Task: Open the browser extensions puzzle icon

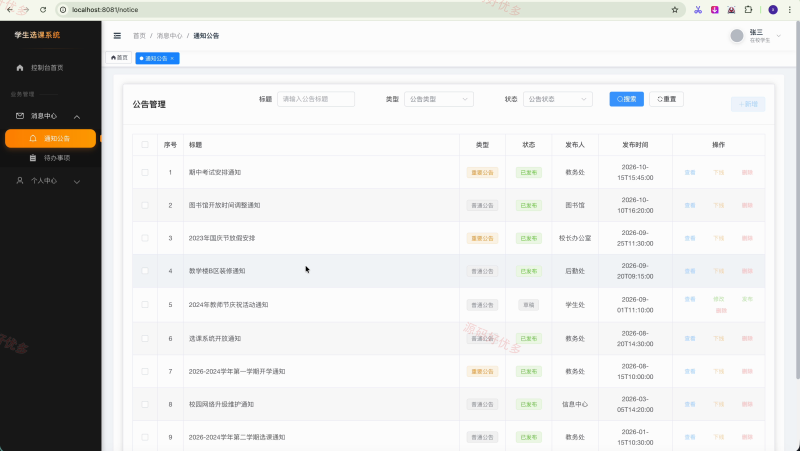Action: 748,10
